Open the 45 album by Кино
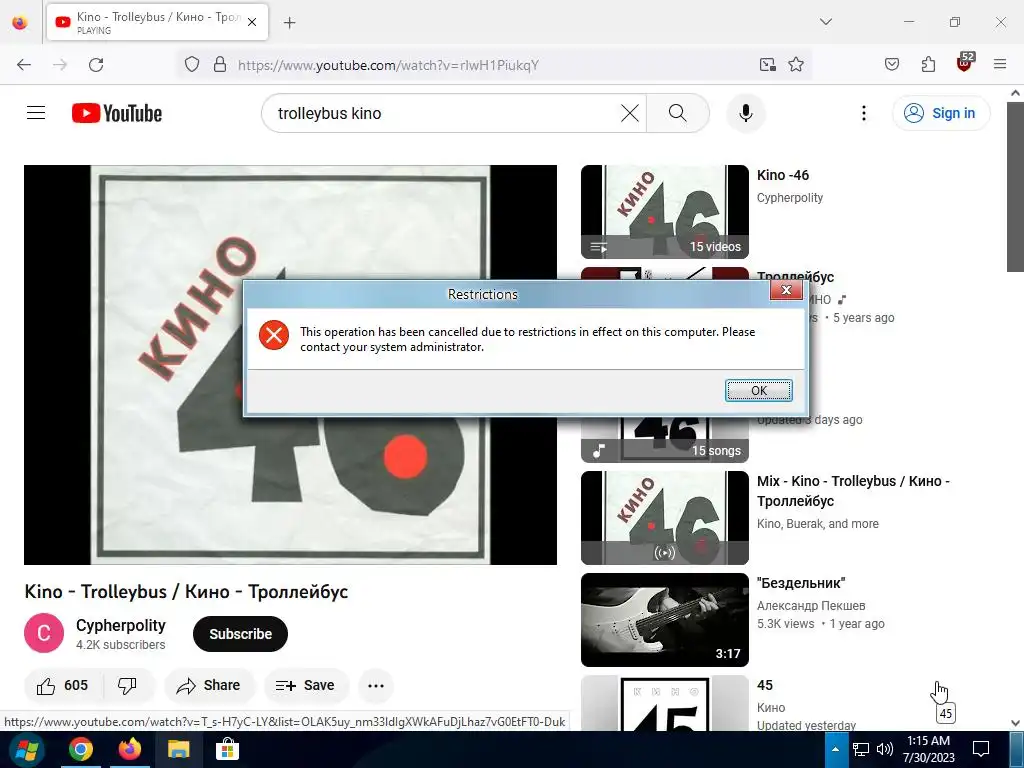The width and height of the screenshot is (1024, 768). pos(765,685)
